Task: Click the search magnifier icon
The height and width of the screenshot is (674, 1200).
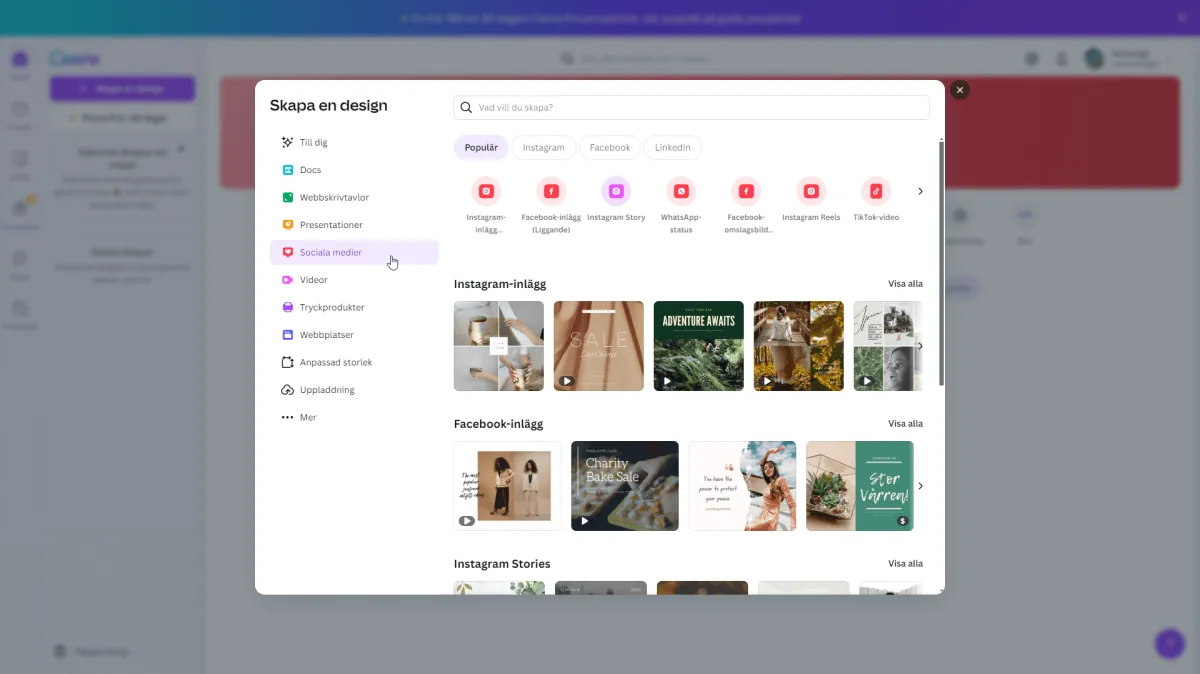Action: 467,107
